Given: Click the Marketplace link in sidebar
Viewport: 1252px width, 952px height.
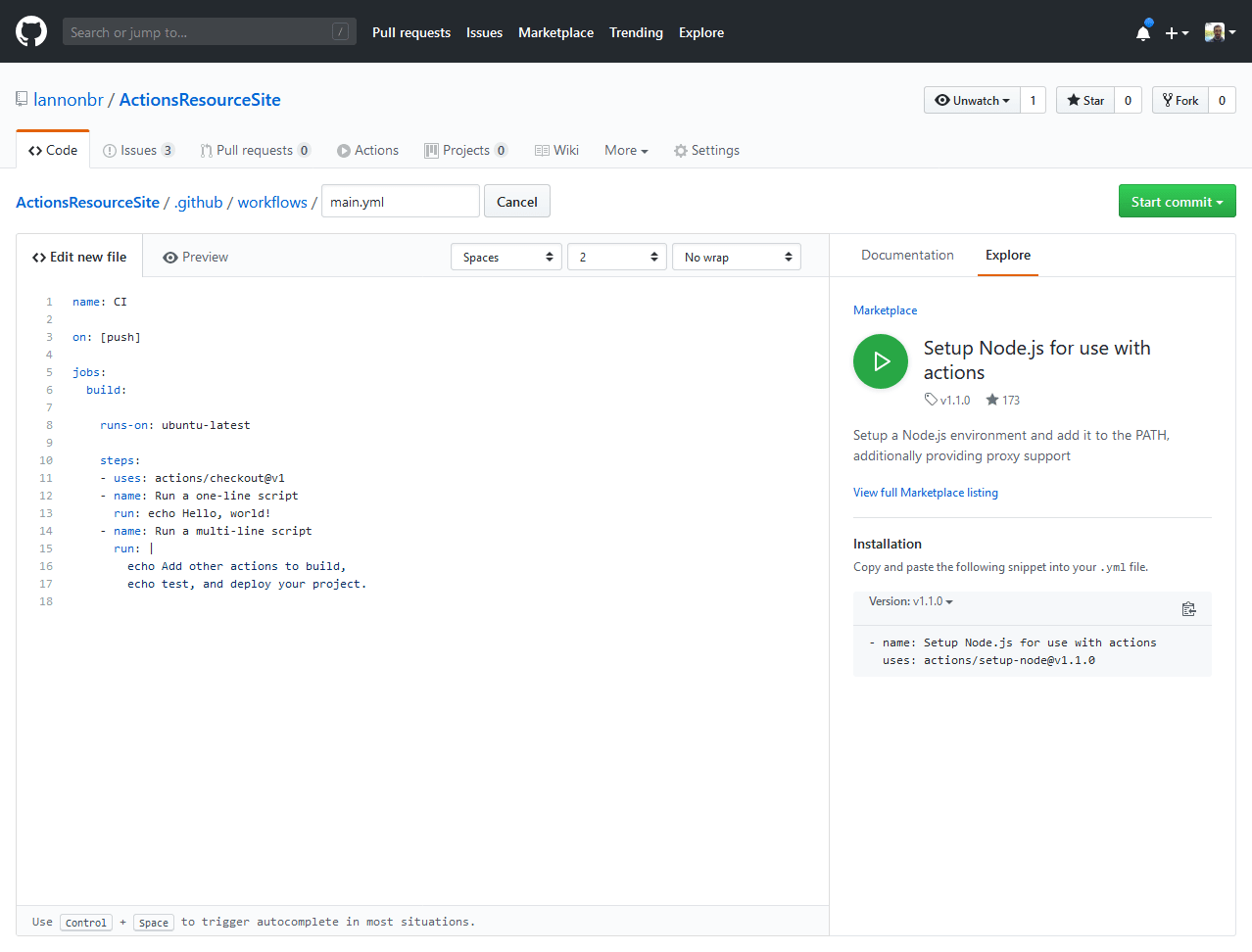Looking at the screenshot, I should click(x=885, y=310).
